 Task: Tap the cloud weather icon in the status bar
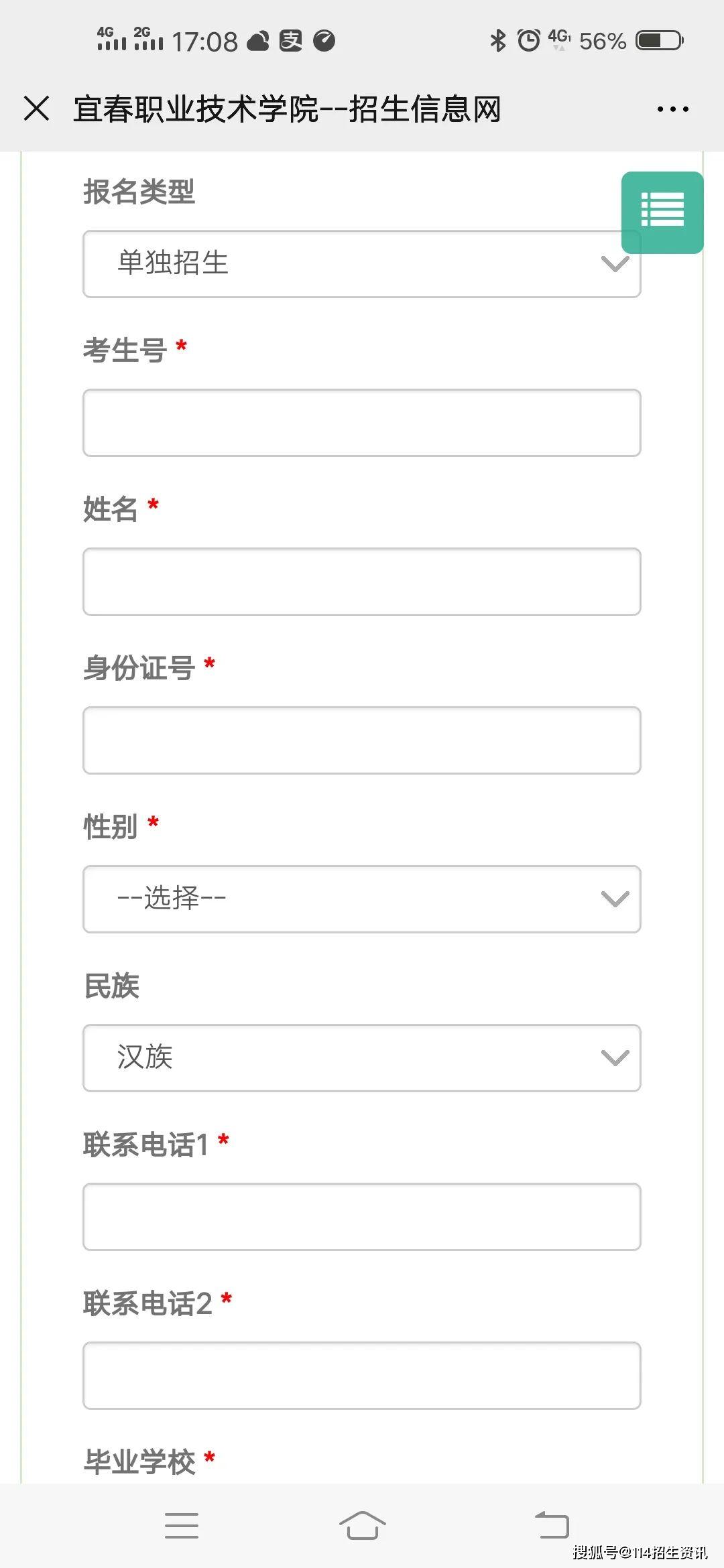pos(258,41)
